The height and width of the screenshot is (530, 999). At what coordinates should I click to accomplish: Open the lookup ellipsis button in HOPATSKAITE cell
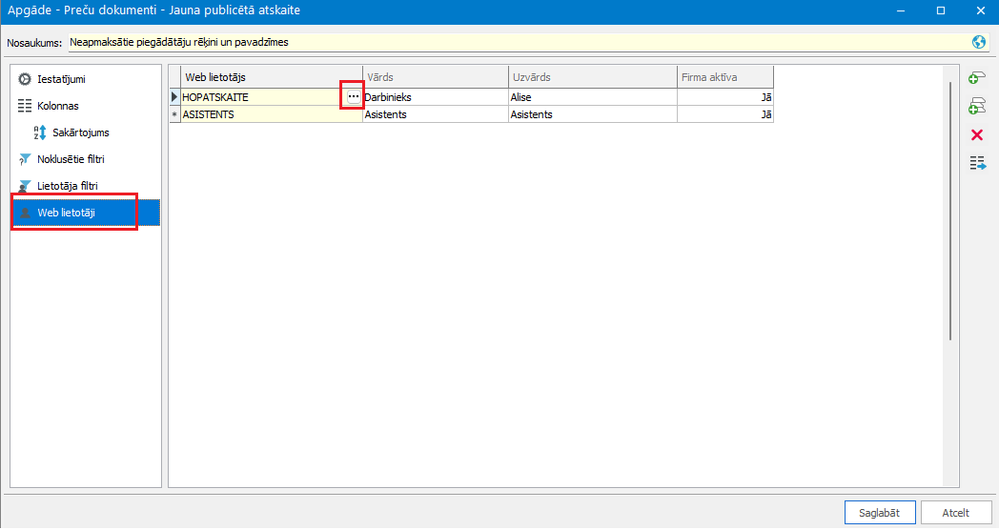[x=353, y=96]
